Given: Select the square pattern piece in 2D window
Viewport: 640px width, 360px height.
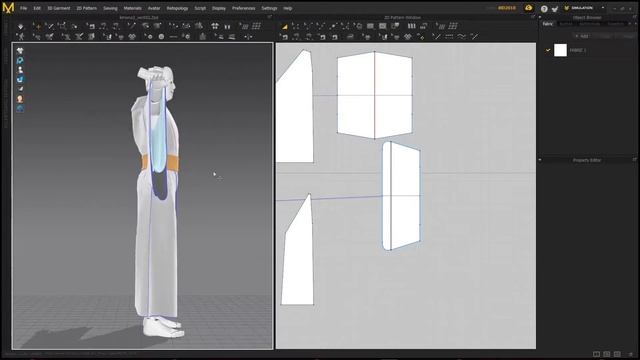Looking at the screenshot, I should point(375,95).
